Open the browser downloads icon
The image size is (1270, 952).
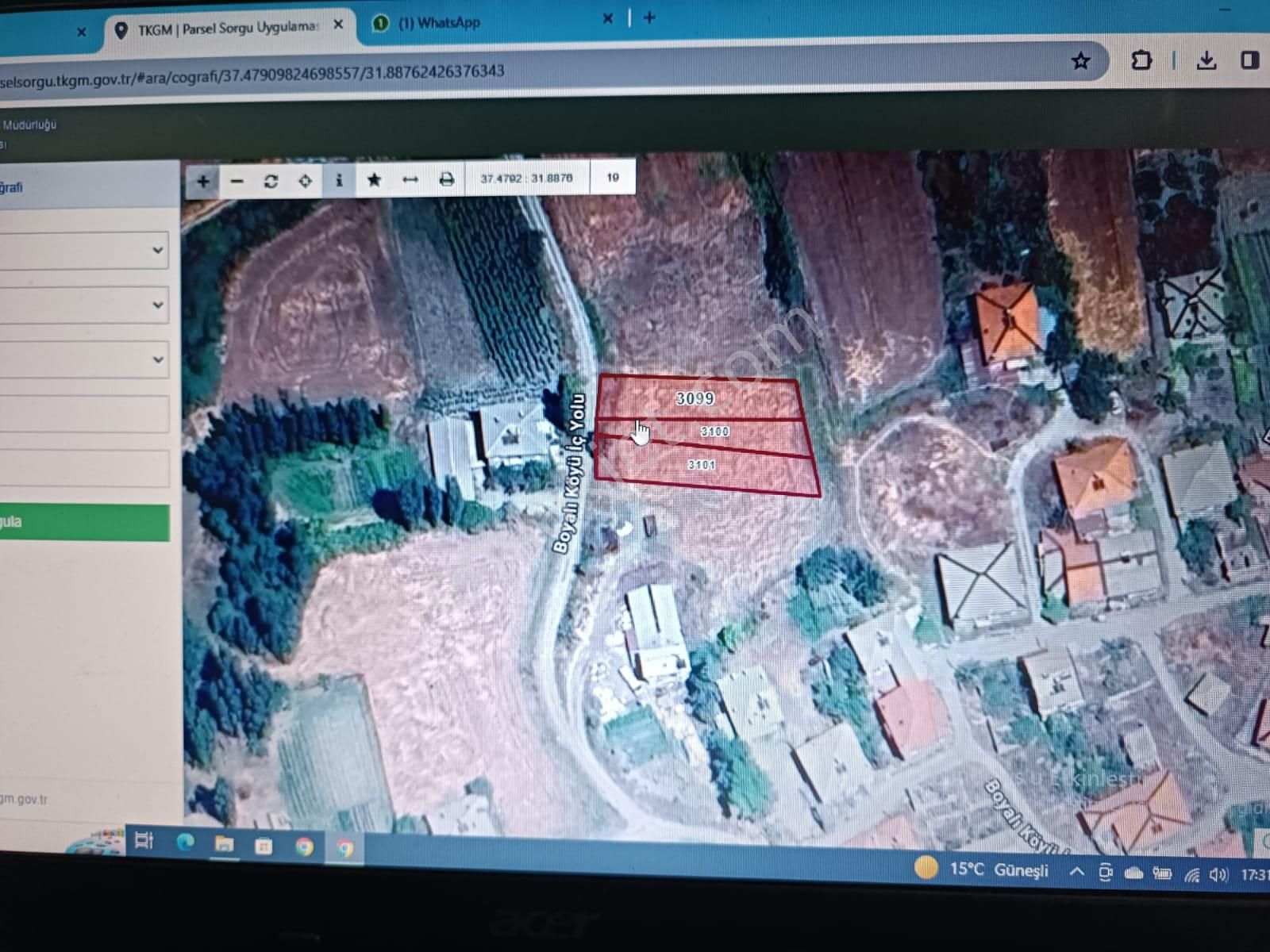click(x=1206, y=59)
